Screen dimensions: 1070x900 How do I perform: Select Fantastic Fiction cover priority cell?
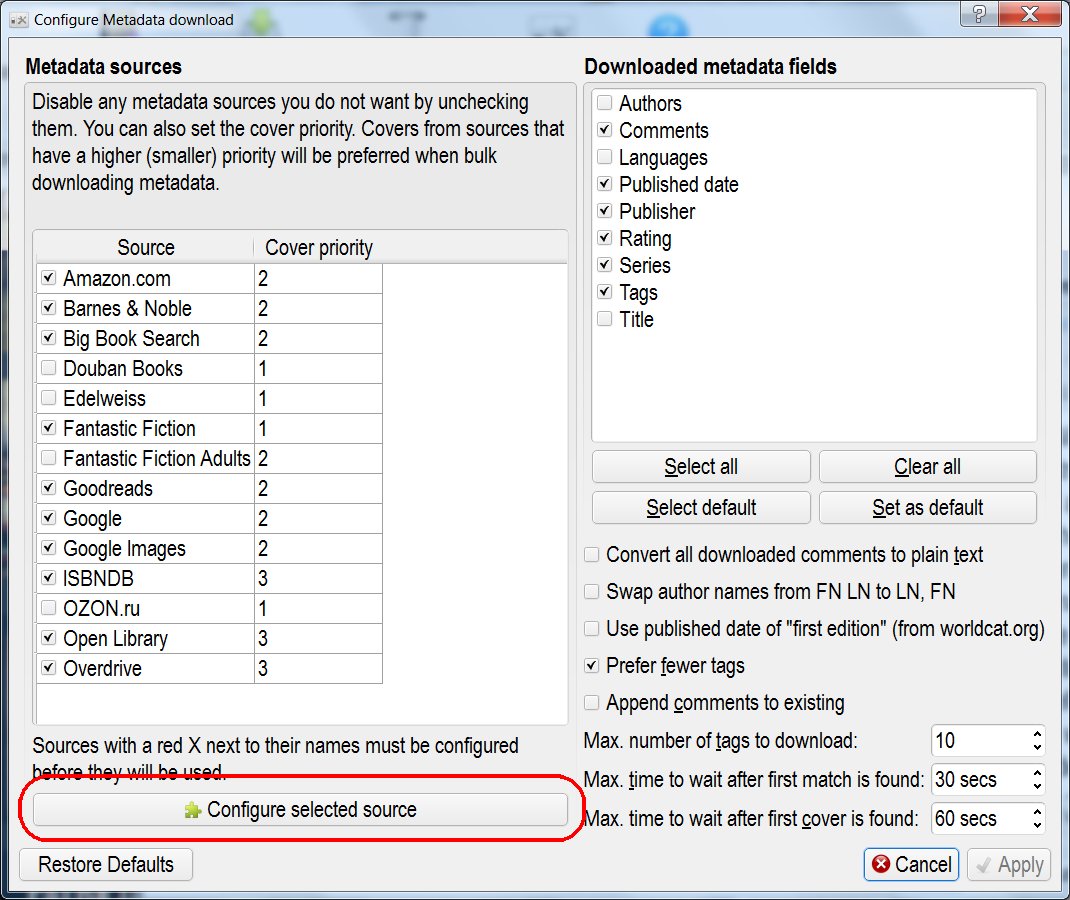point(318,429)
